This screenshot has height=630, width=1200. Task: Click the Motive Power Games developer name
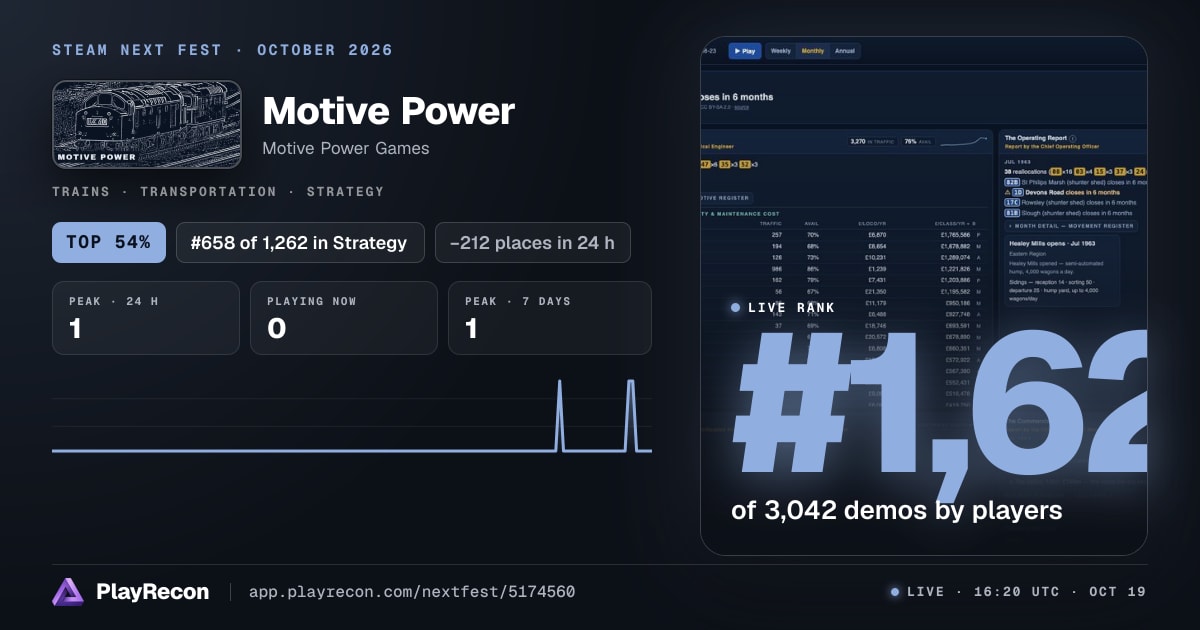pyautogui.click(x=346, y=148)
